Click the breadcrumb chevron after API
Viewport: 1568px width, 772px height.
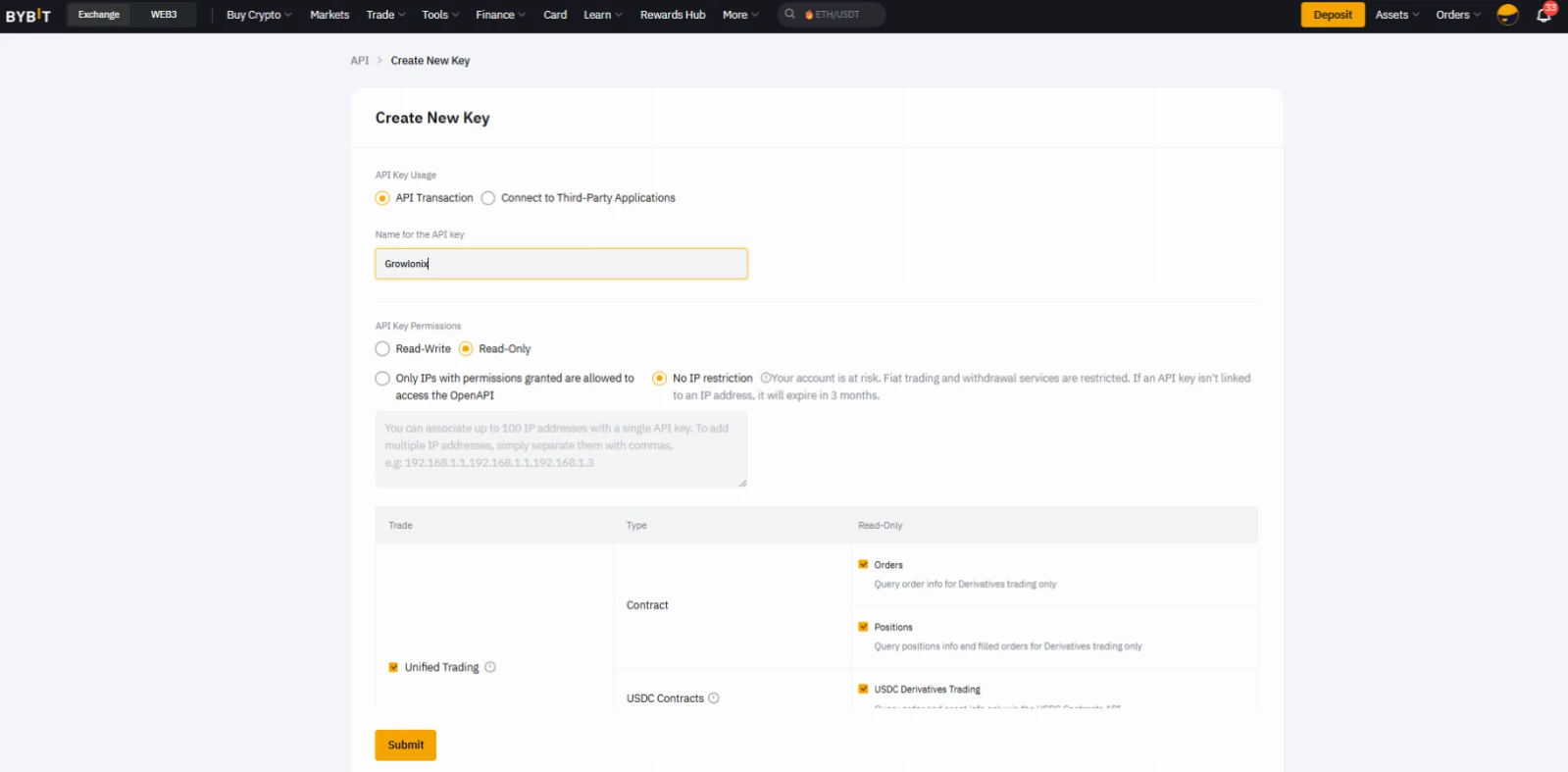pyautogui.click(x=380, y=61)
